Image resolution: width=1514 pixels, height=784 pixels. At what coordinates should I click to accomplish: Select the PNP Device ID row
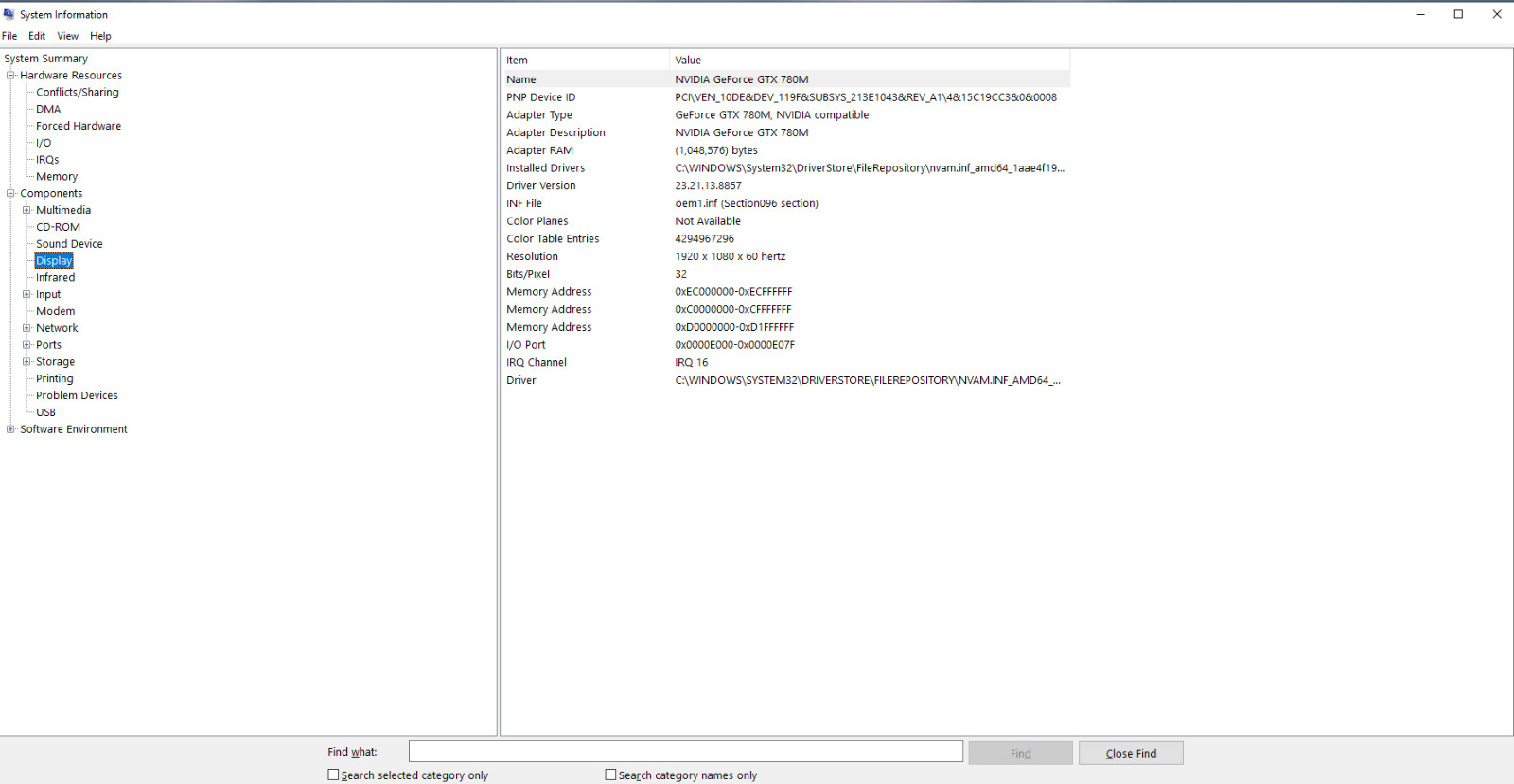coord(785,97)
